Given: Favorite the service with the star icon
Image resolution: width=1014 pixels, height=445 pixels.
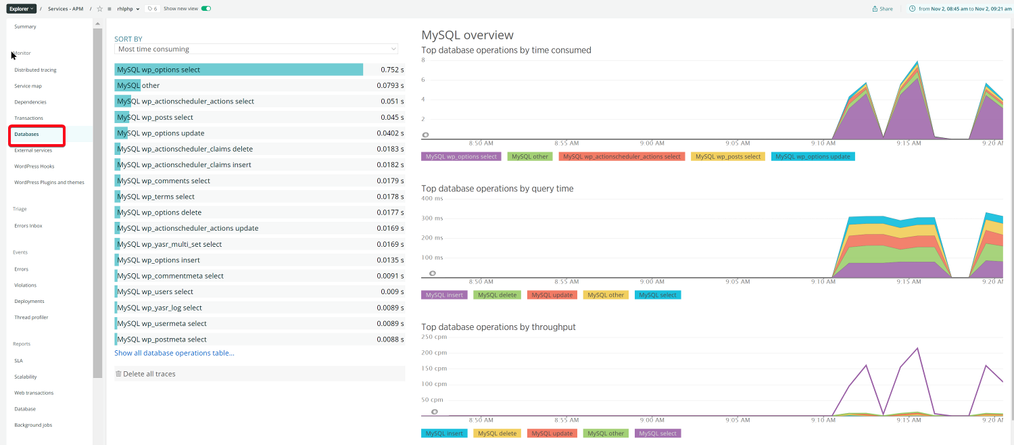Looking at the screenshot, I should pos(100,9).
